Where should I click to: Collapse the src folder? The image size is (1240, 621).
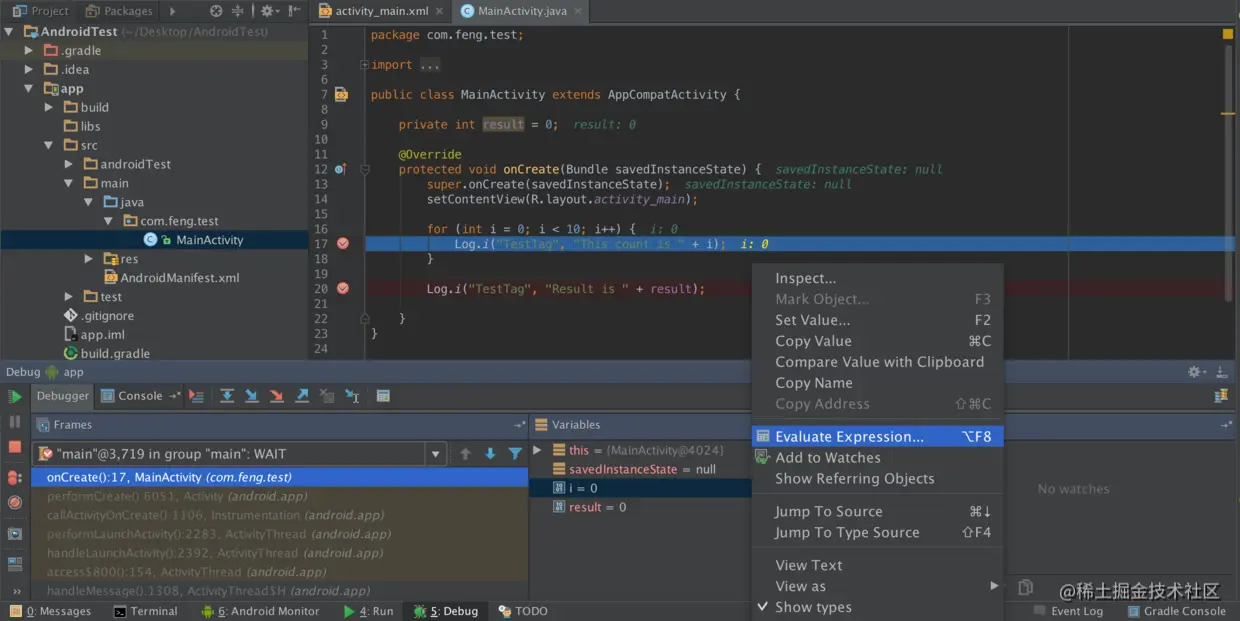point(48,146)
